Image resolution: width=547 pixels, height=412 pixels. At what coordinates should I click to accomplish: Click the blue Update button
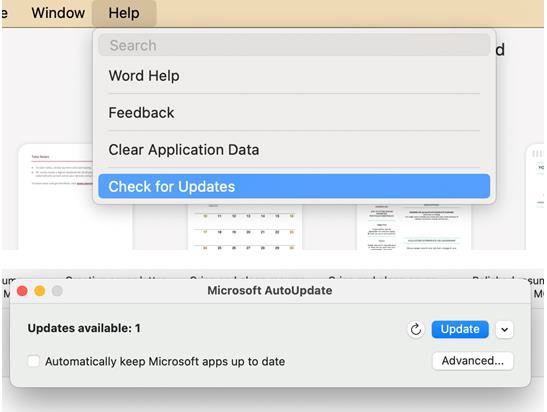tap(460, 329)
